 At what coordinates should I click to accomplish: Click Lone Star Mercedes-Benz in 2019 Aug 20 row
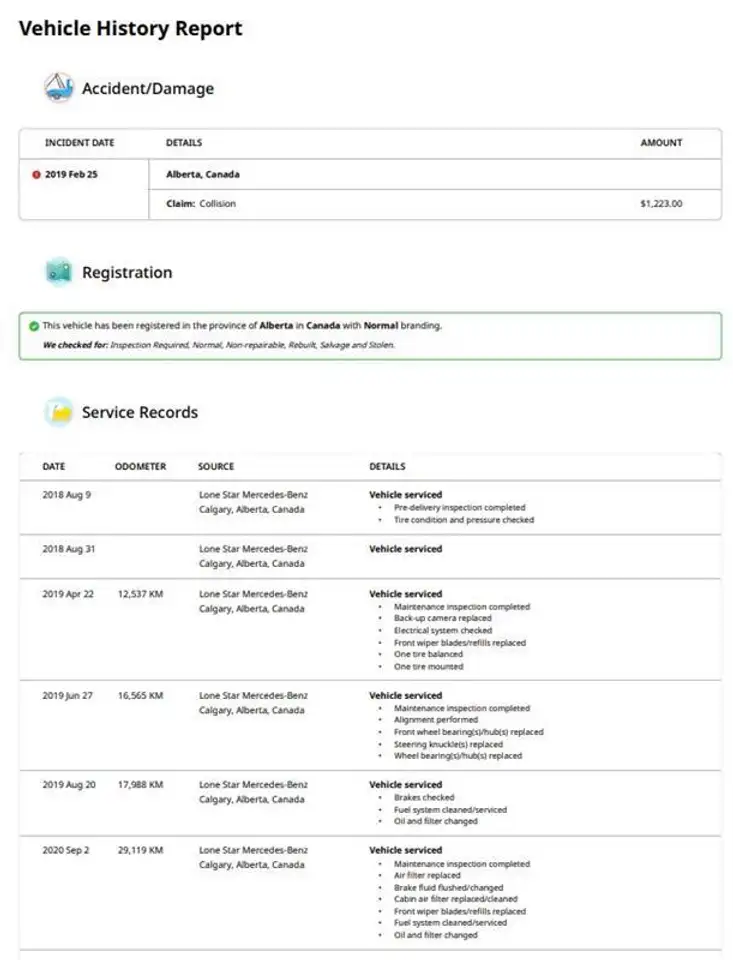point(253,785)
